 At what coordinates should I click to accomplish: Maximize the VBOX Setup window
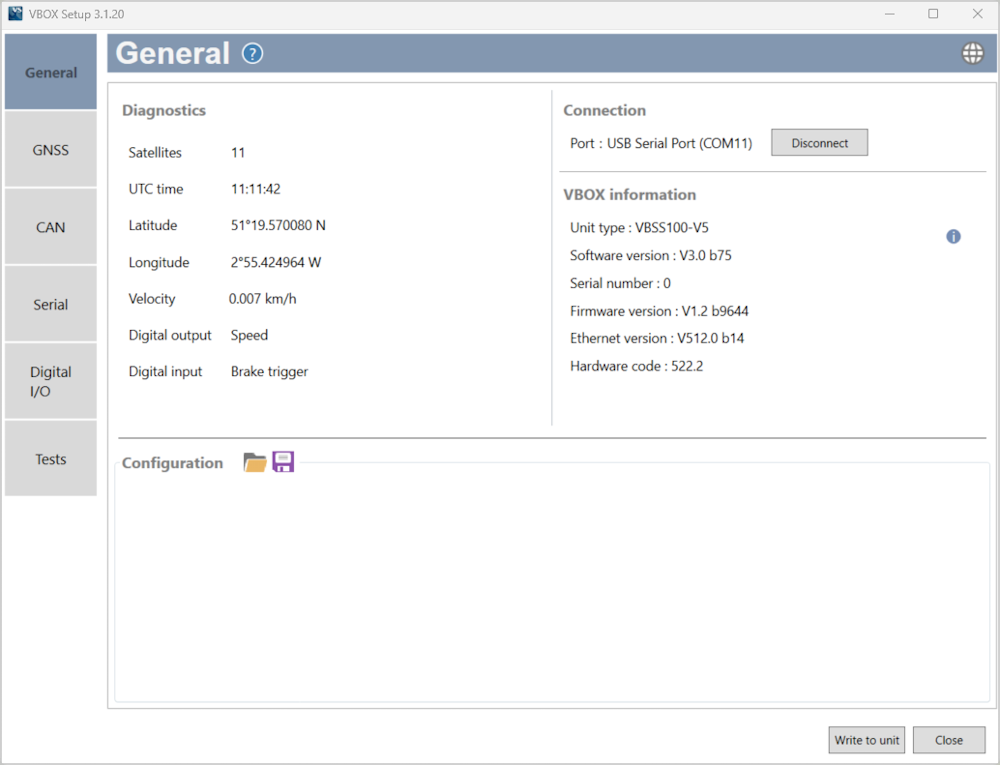[933, 13]
